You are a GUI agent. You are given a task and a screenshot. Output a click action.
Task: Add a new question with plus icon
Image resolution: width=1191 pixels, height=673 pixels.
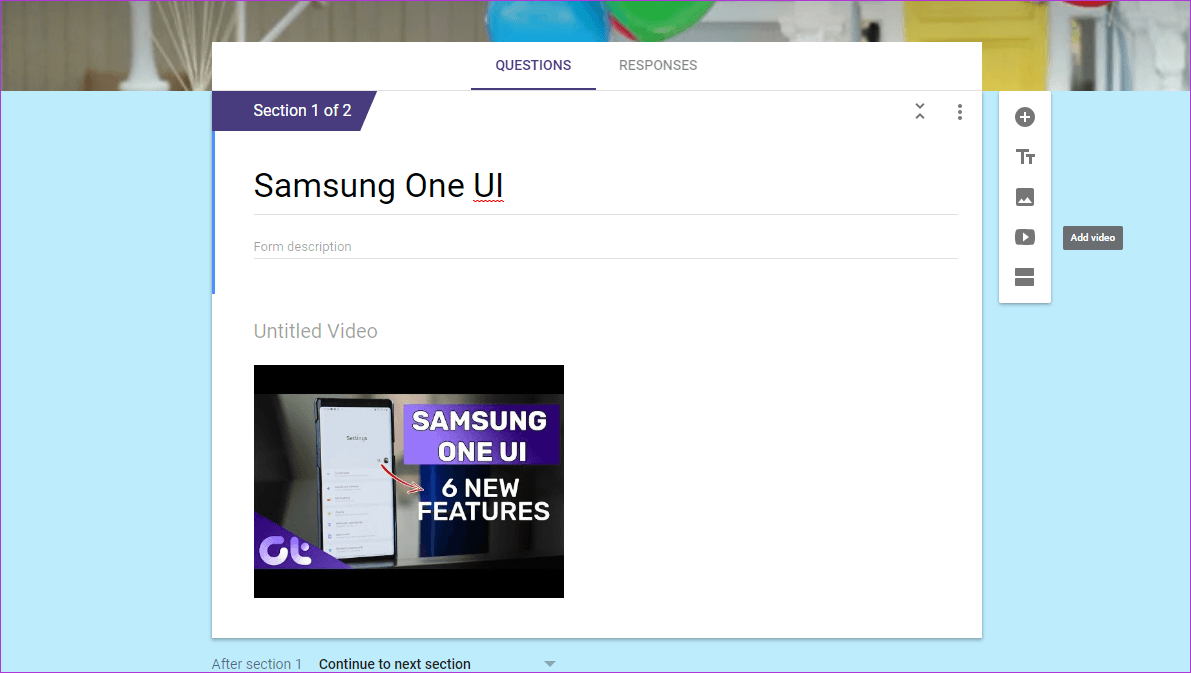[1025, 117]
